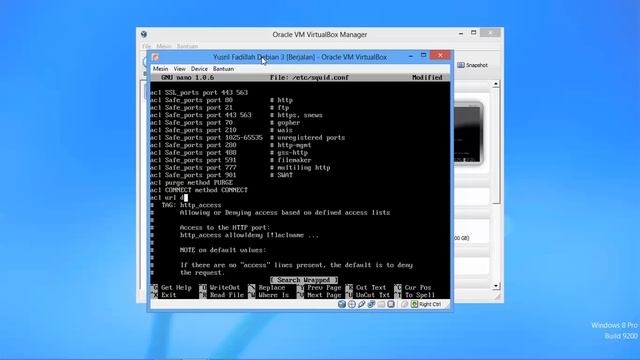Click the 'acl CONNECT method CONNECT' line

[199, 190]
